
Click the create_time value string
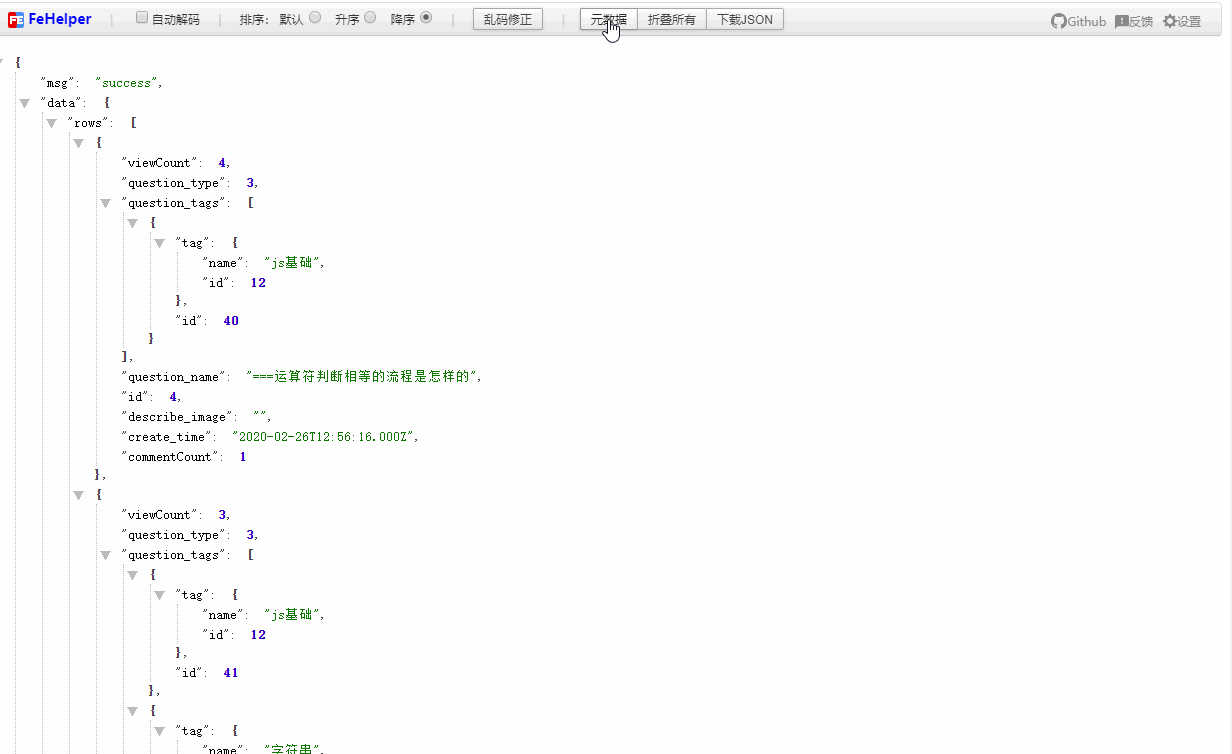coord(325,437)
